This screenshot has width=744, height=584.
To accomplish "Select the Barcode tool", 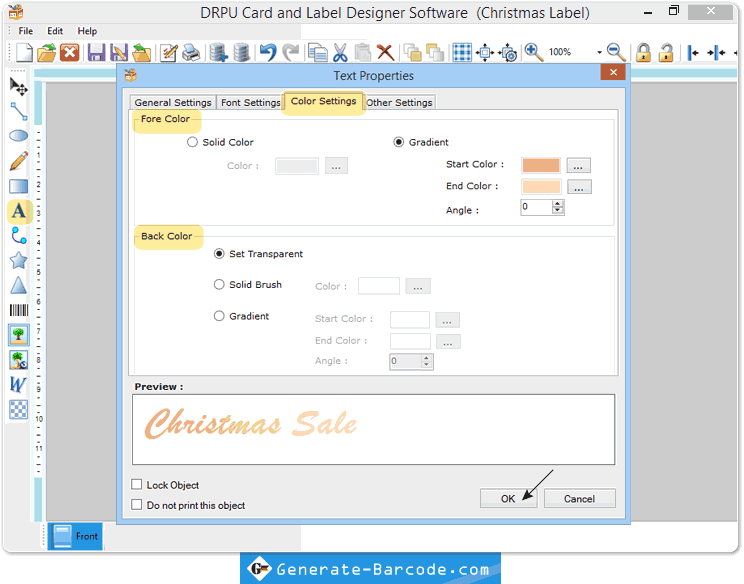I will (19, 310).
